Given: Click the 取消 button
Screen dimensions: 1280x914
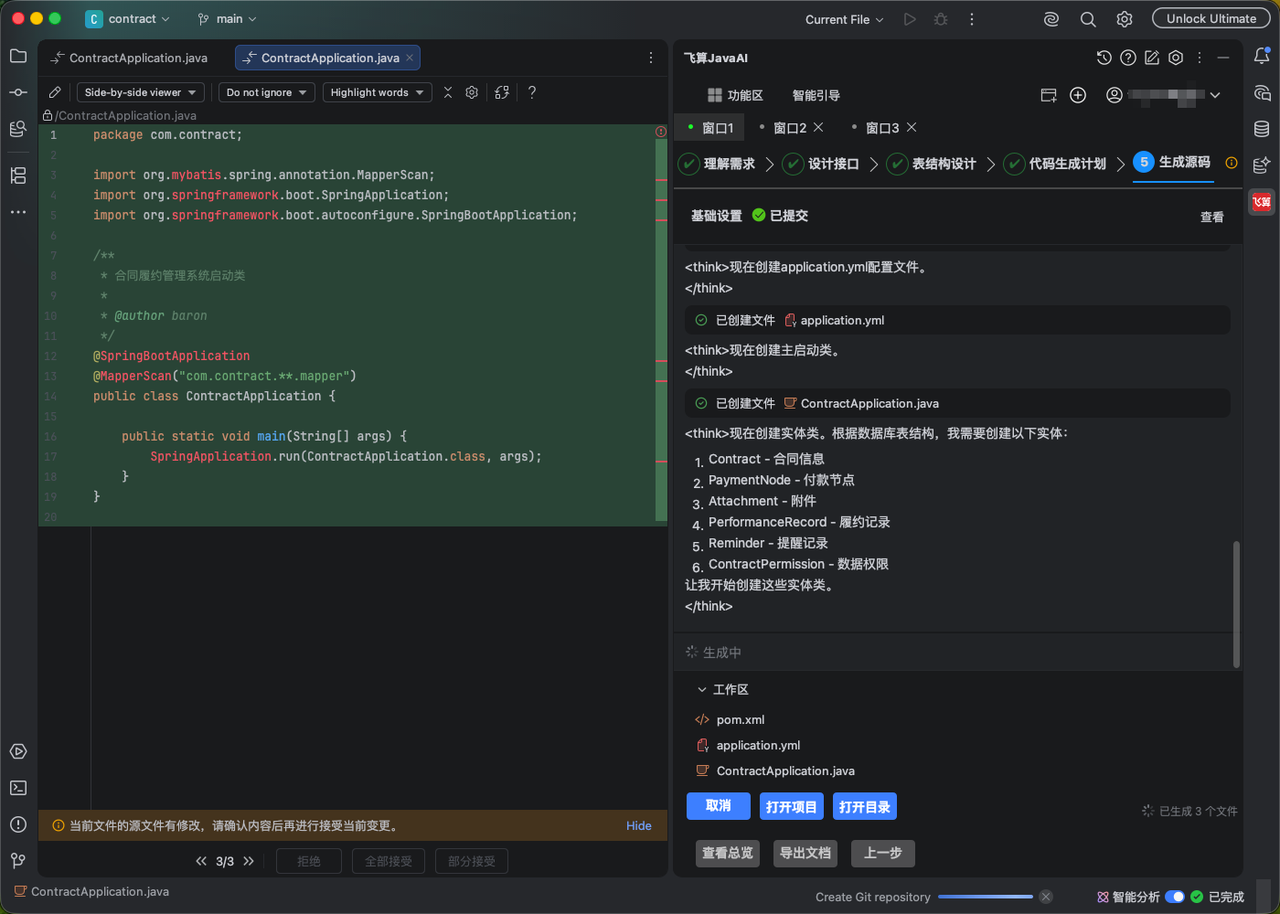Looking at the screenshot, I should pyautogui.click(x=718, y=806).
